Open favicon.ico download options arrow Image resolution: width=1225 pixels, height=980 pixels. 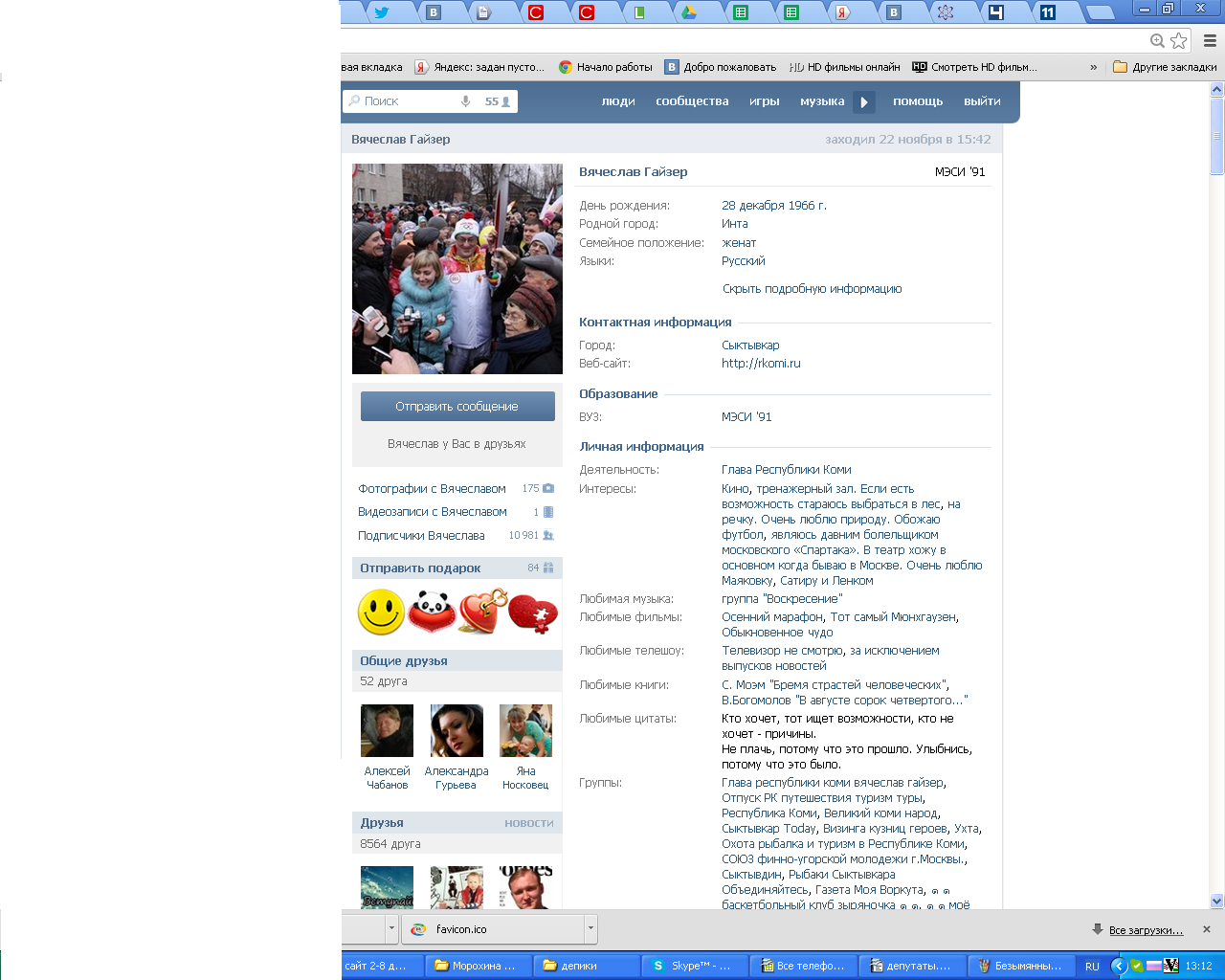tap(590, 928)
